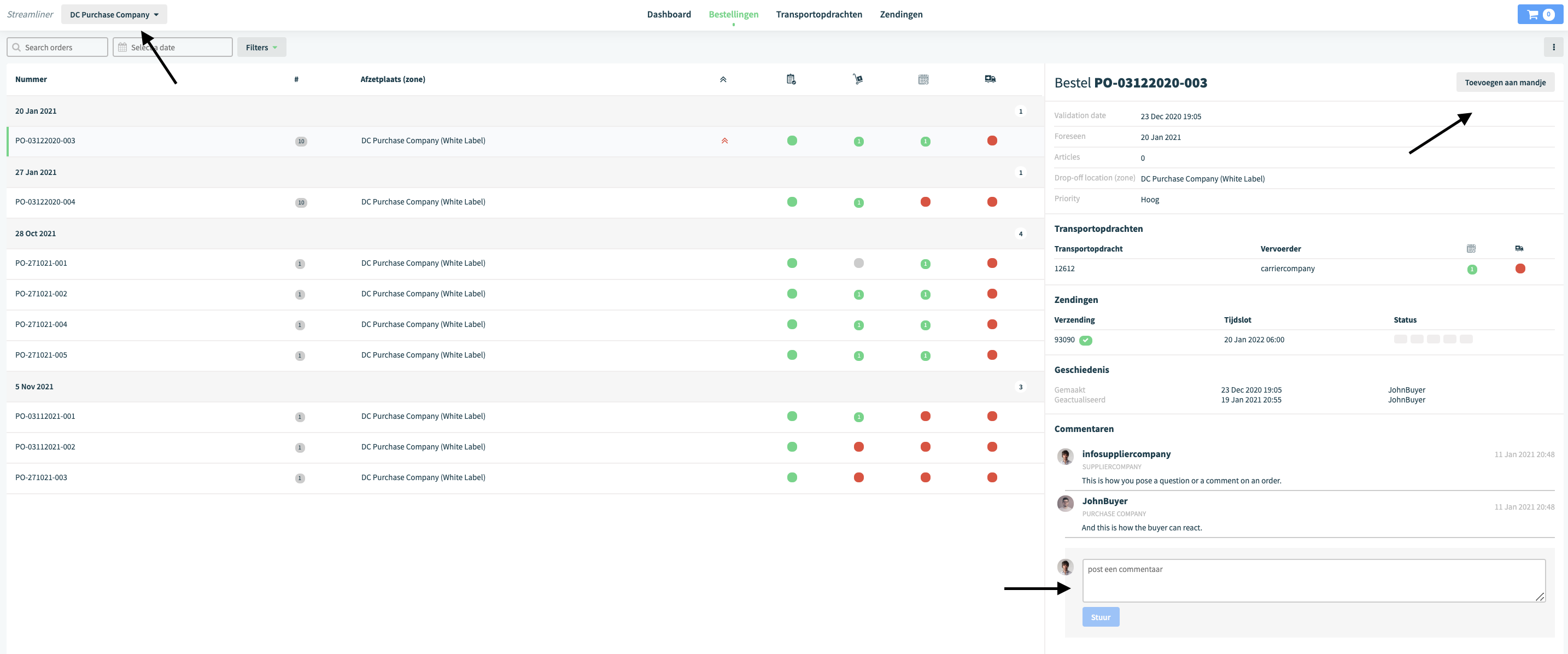Click the group count badge 4
1568x654 pixels.
click(1020, 234)
